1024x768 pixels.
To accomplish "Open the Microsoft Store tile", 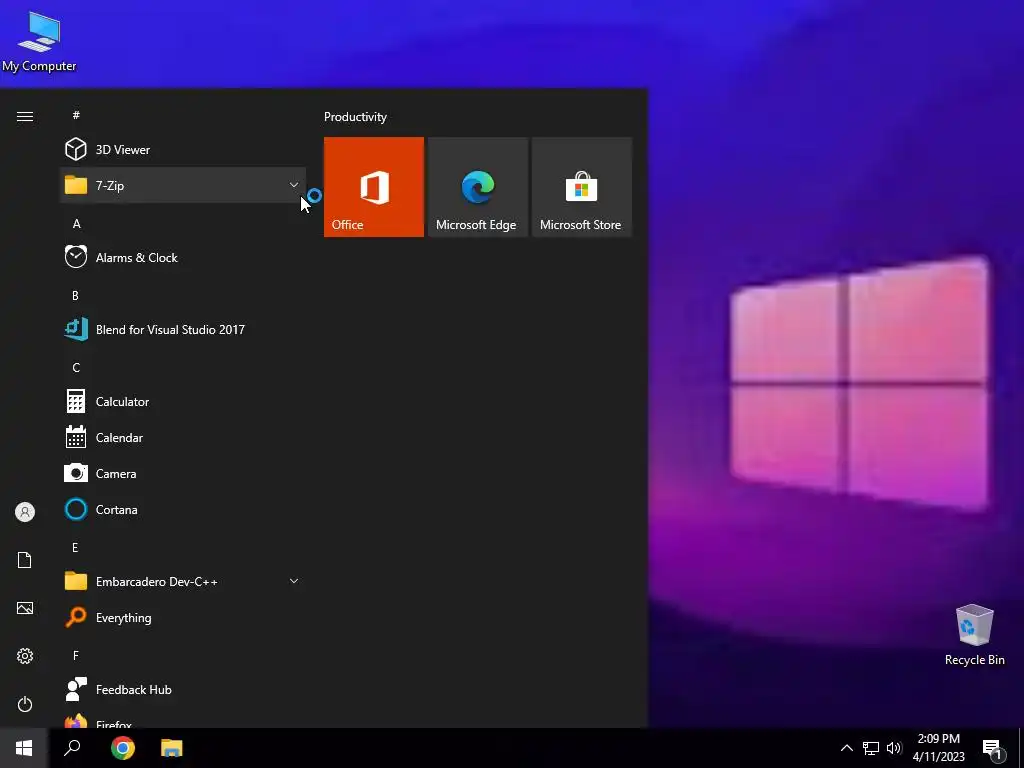I will (x=582, y=187).
